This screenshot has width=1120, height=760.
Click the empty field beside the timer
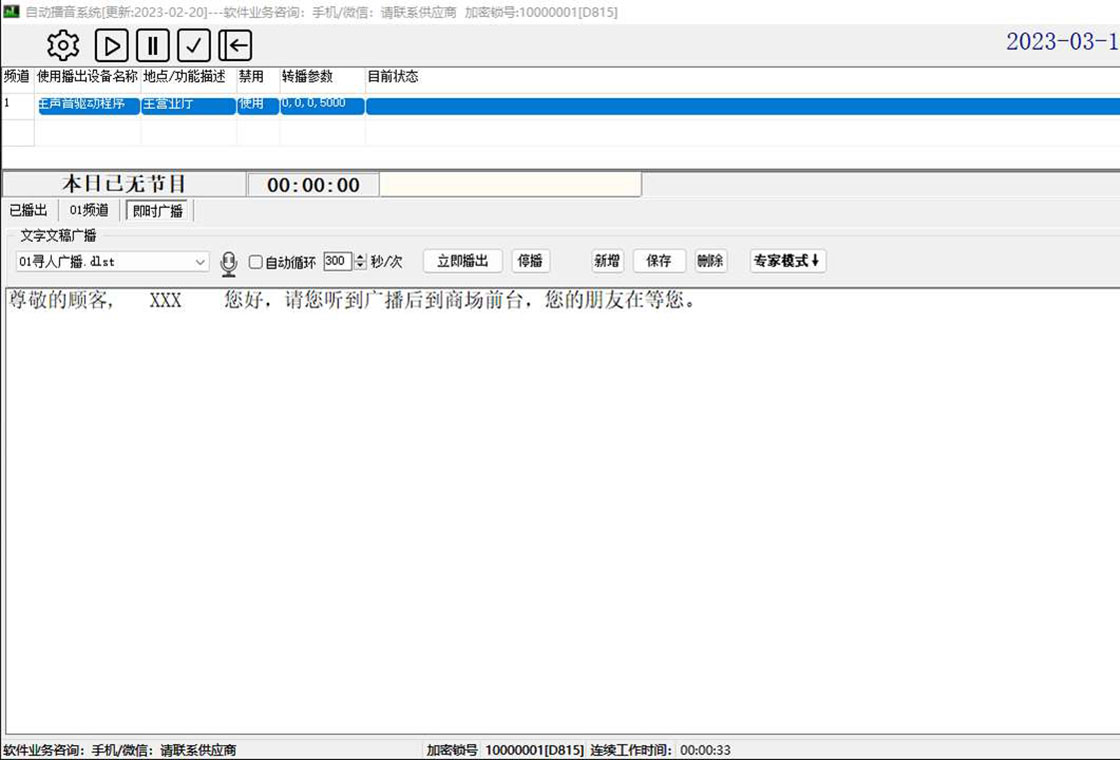pyautogui.click(x=510, y=185)
